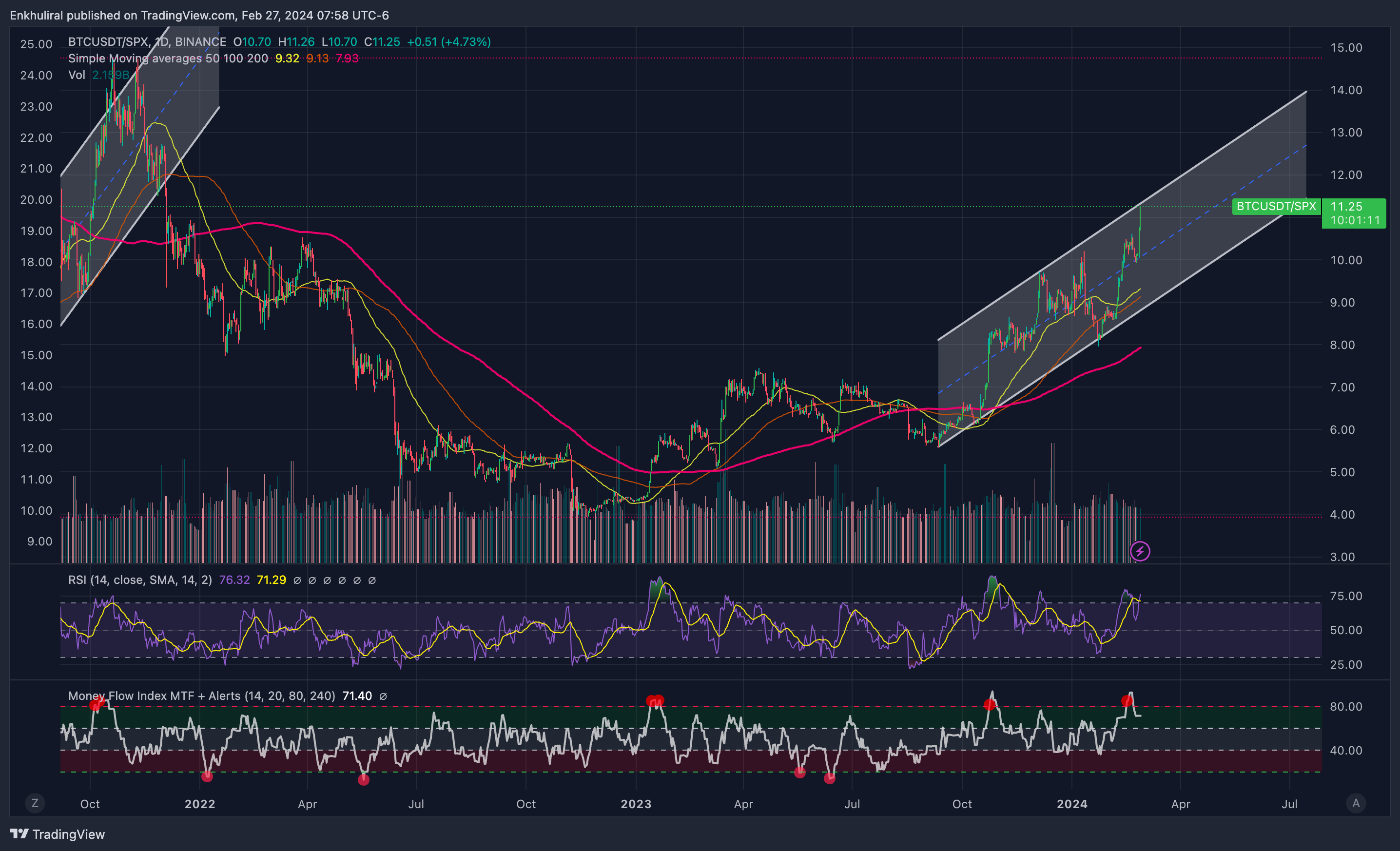Click the yellow 9.32 SMA 50 value
The width and height of the screenshot is (1400, 851).
click(x=287, y=58)
